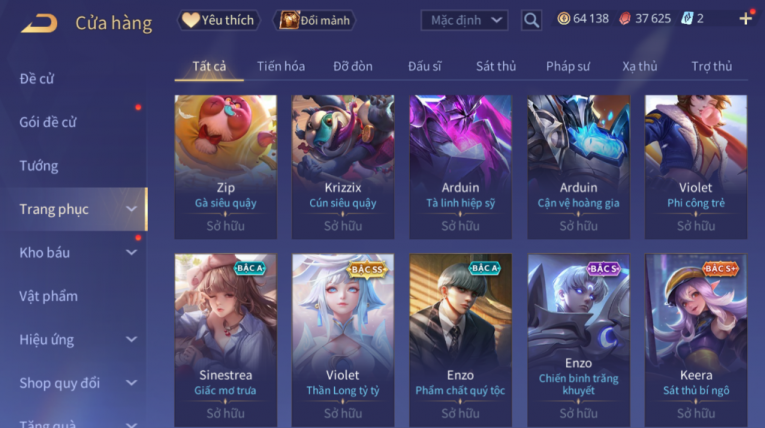Open Yêu thích heart favorites
Viewport: 765px width, 428px height.
(218, 20)
